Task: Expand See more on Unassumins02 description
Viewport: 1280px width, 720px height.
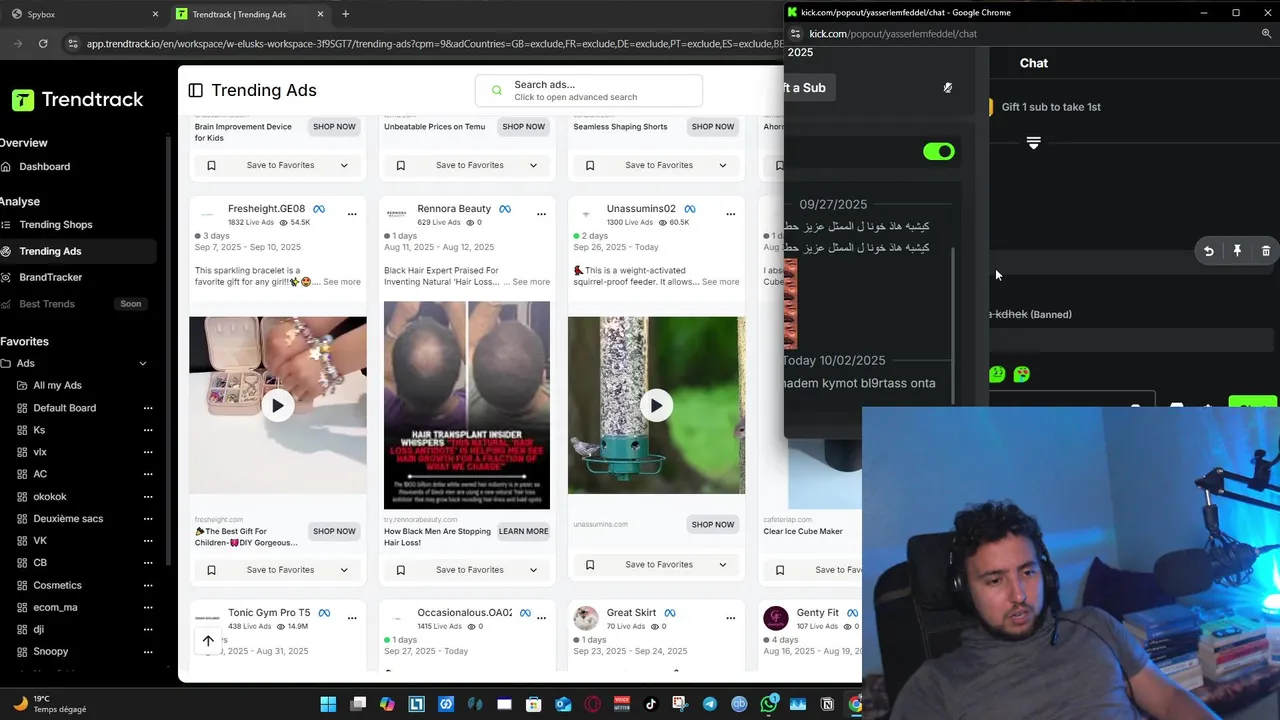Action: [x=720, y=282]
